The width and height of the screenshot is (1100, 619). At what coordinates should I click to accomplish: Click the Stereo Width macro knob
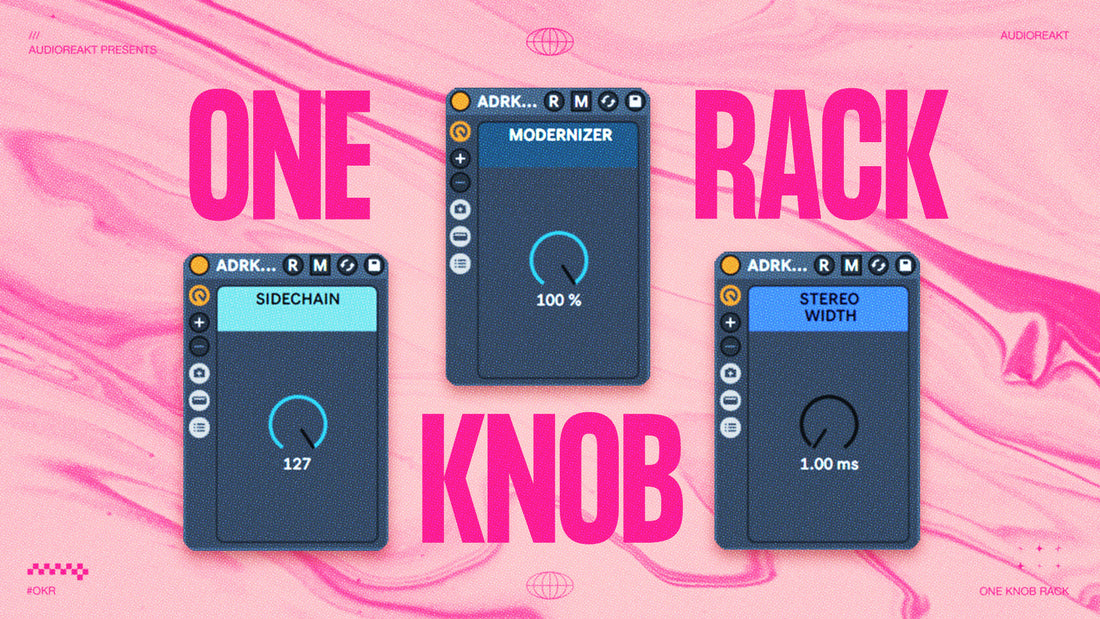(x=829, y=422)
